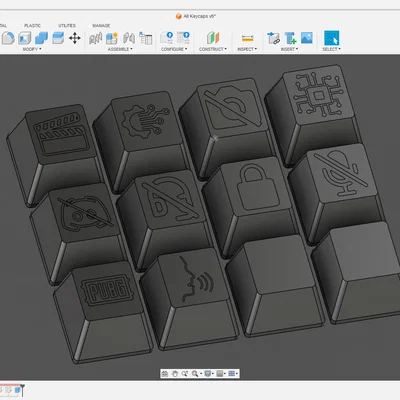400x400 pixels.
Task: Click the Look At navigation icon
Action: [x=165, y=374]
